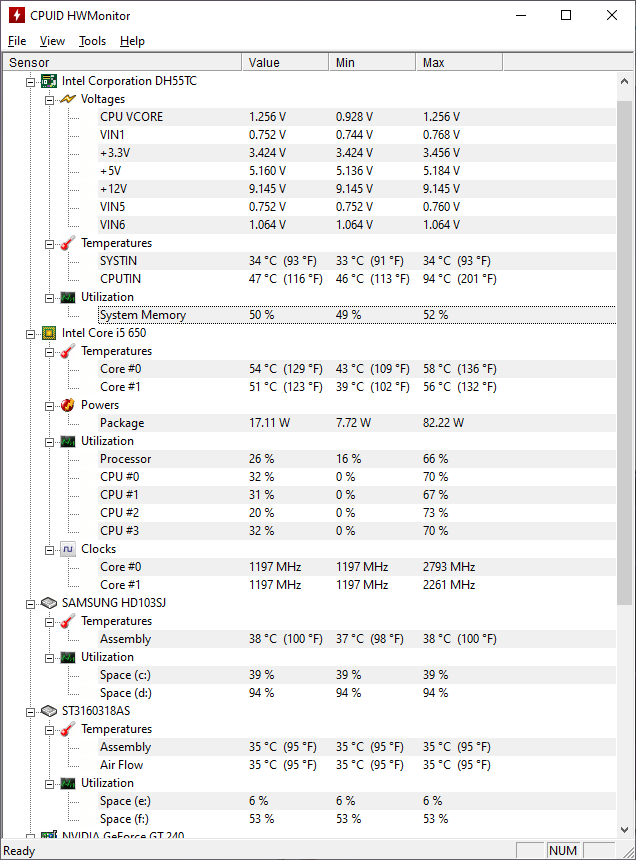Click the ST3160318AS hard drive icon
The height and width of the screenshot is (860, 636).
click(49, 711)
